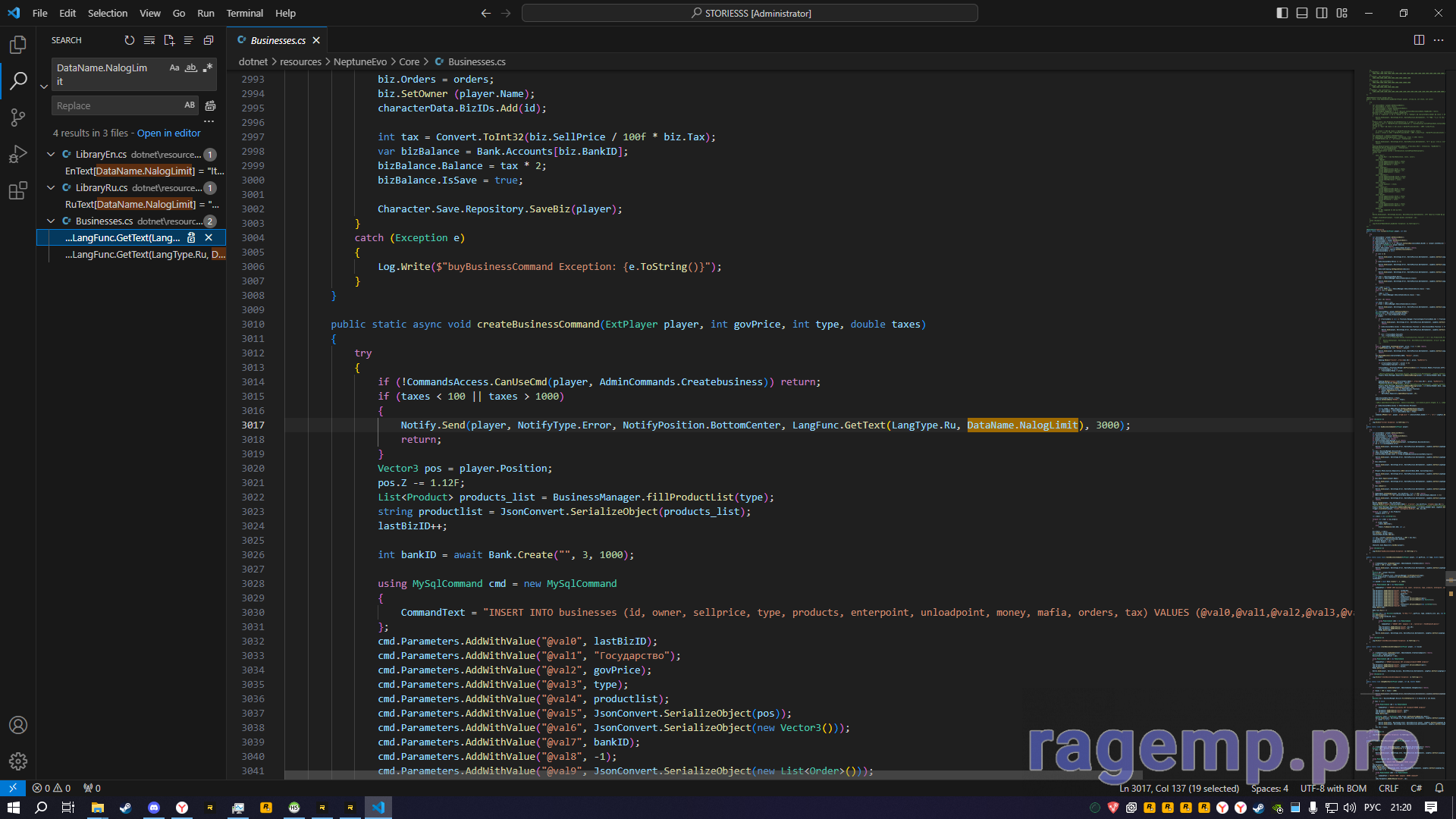Toggle the bottom panel visibility
This screenshot has height=819, width=1456.
[x=1302, y=13]
